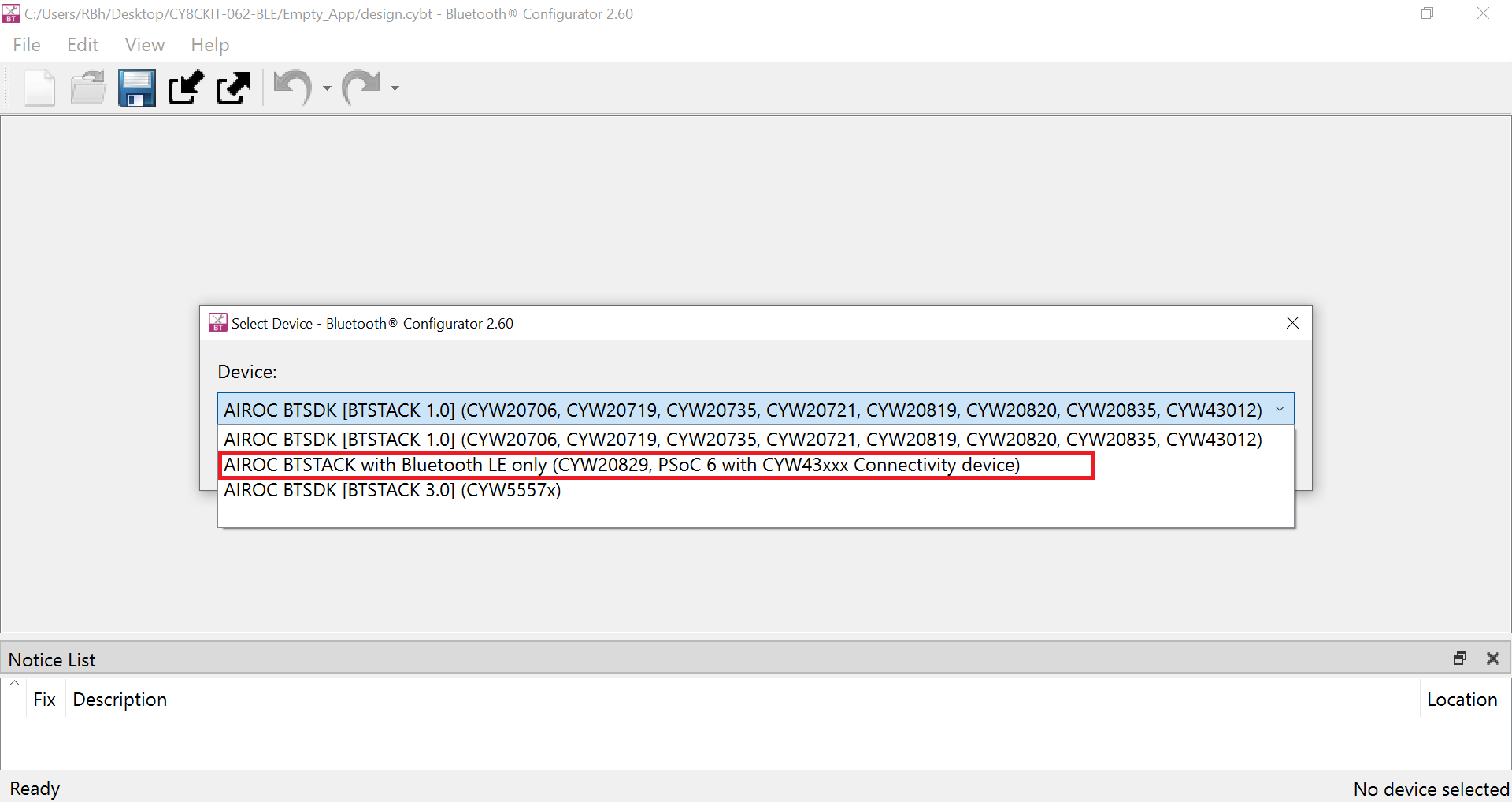Open the Edit menu

(83, 45)
